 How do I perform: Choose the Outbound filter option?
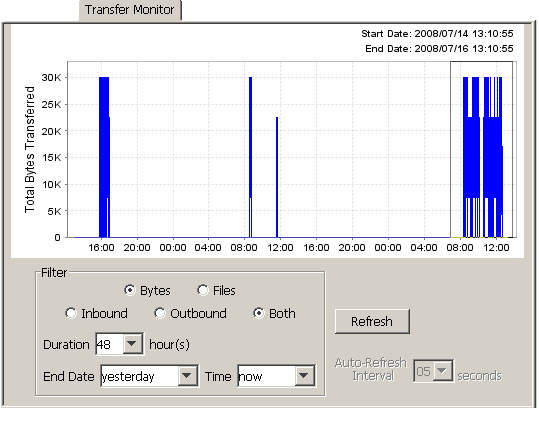160,313
